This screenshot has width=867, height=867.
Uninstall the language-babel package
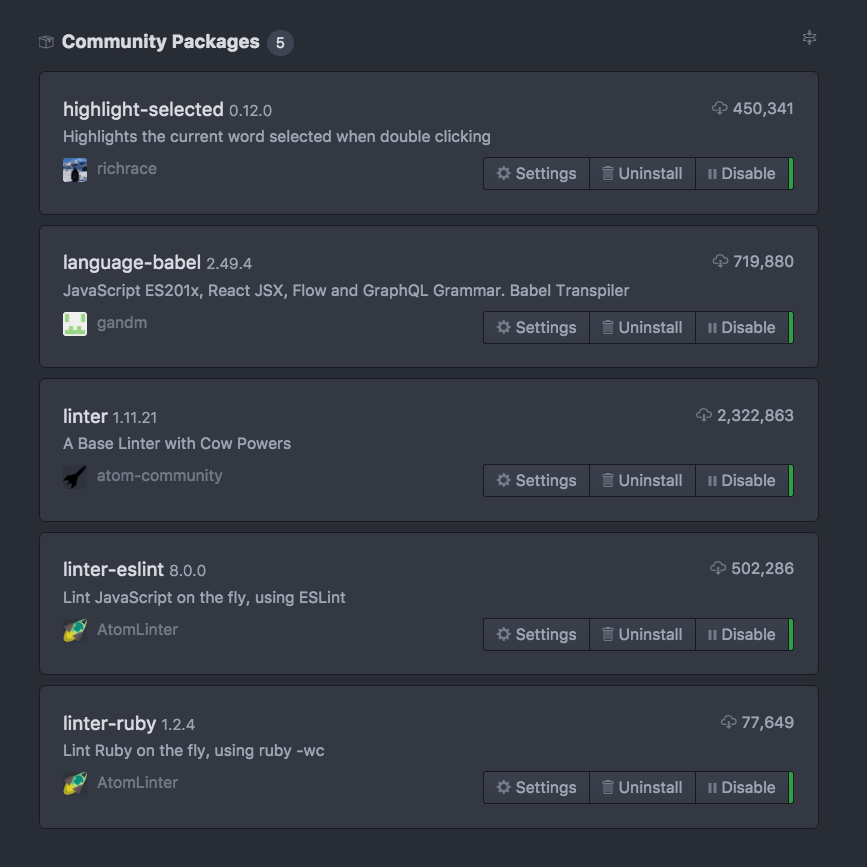(642, 327)
